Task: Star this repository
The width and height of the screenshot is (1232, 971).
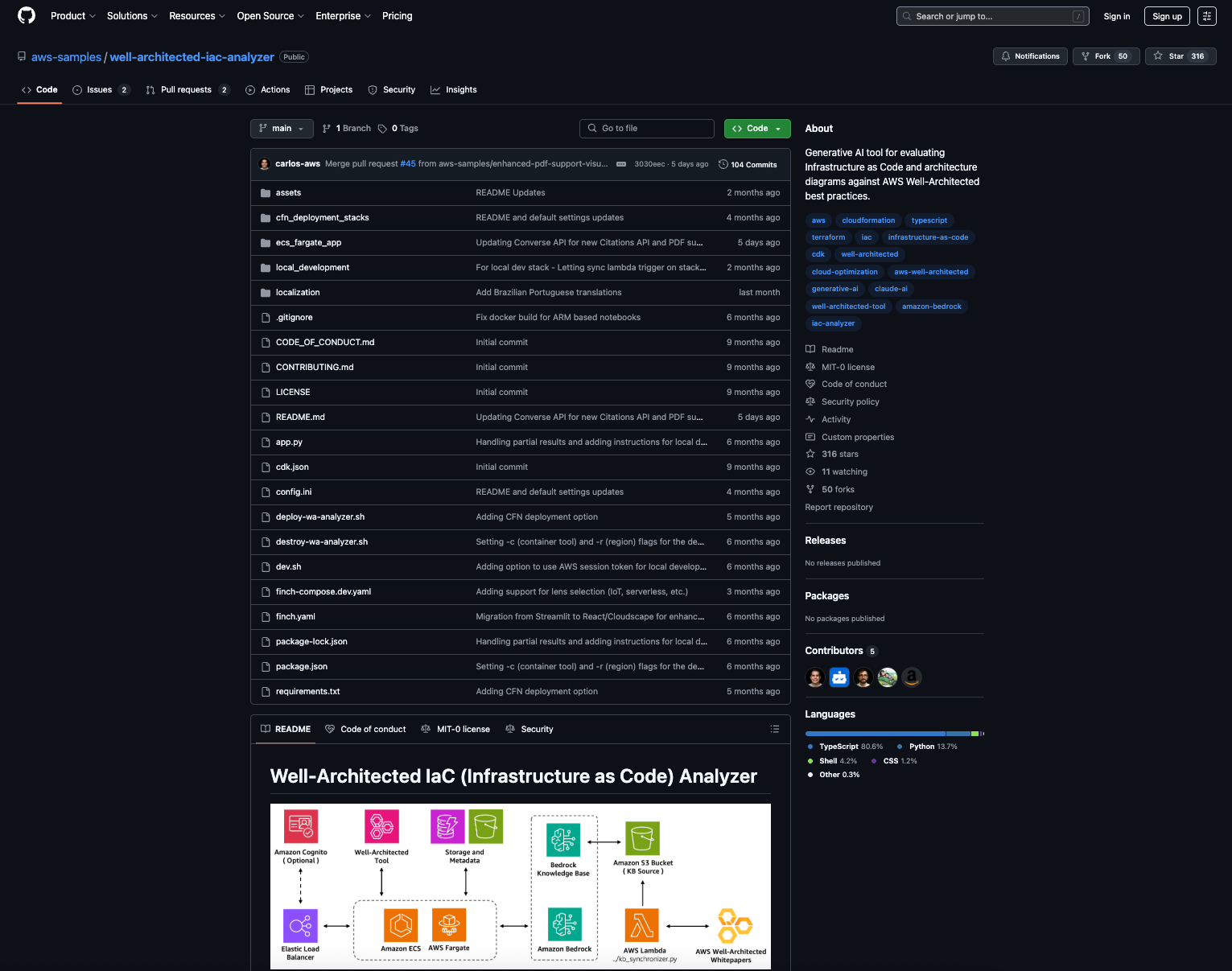Action: [1180, 56]
